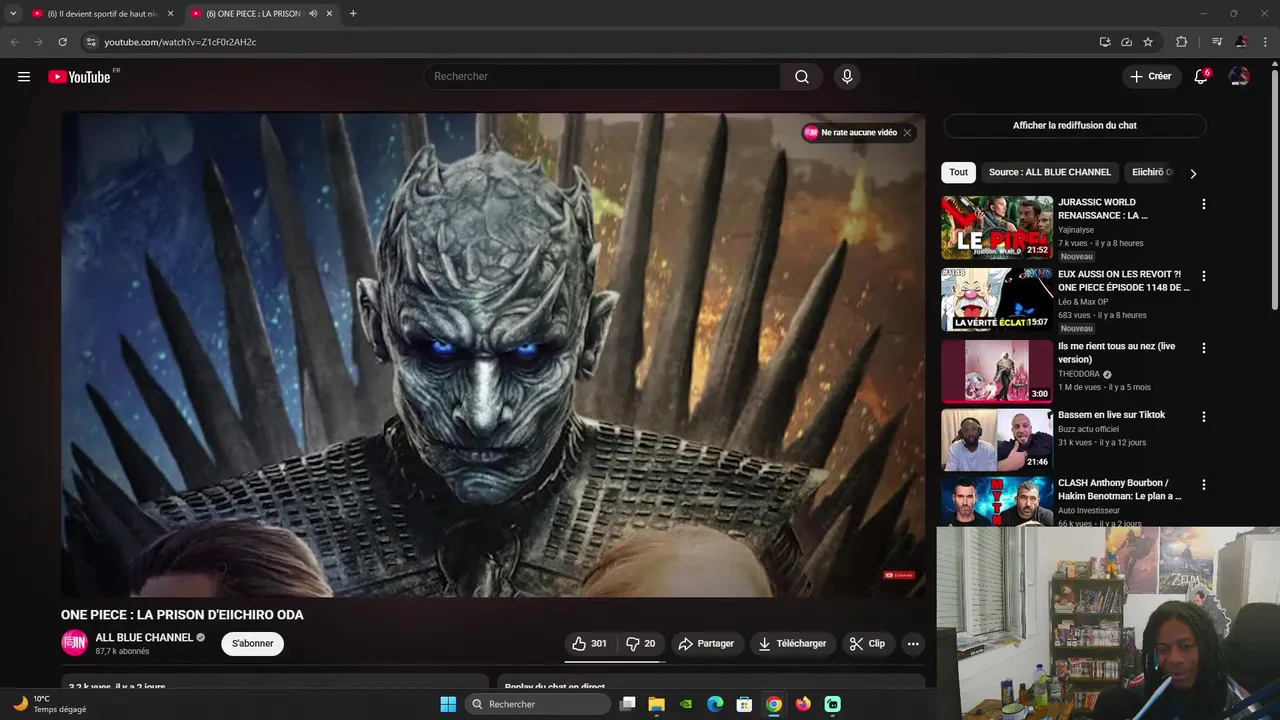This screenshot has width=1280, height=720.
Task: Open NVIDIA app from the taskbar
Action: point(686,704)
